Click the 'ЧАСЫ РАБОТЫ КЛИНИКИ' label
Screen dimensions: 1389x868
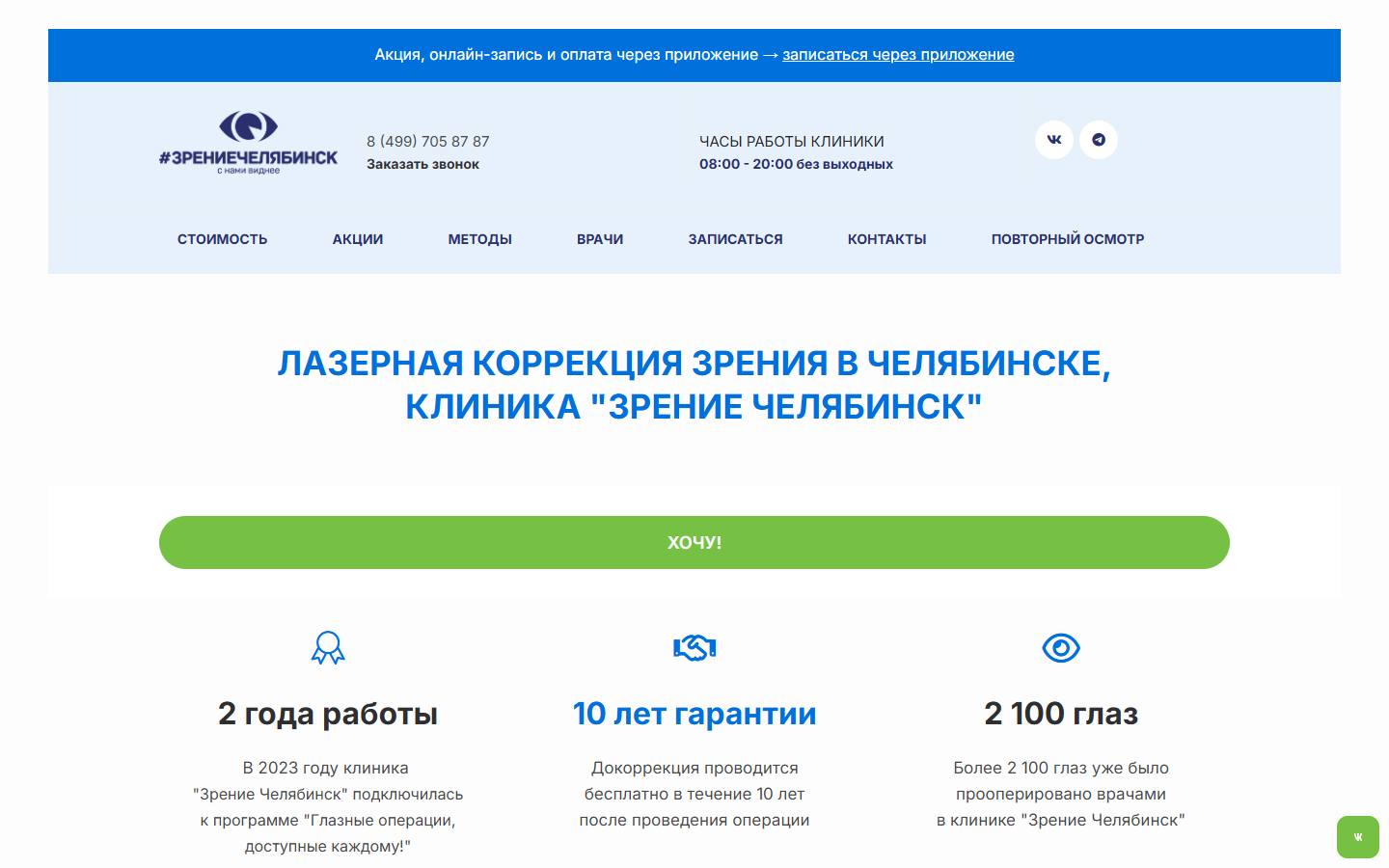click(x=792, y=141)
